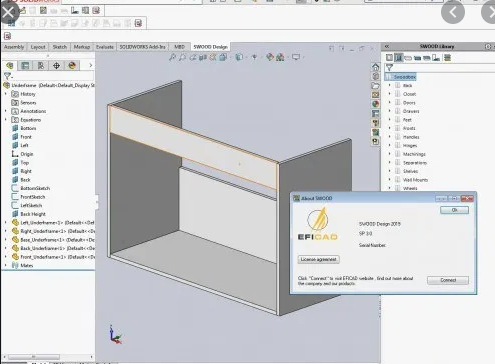Click the File Explorer folder task pane icon
Image resolution: width=495 pixels, height=364 pixels.
[375, 86]
